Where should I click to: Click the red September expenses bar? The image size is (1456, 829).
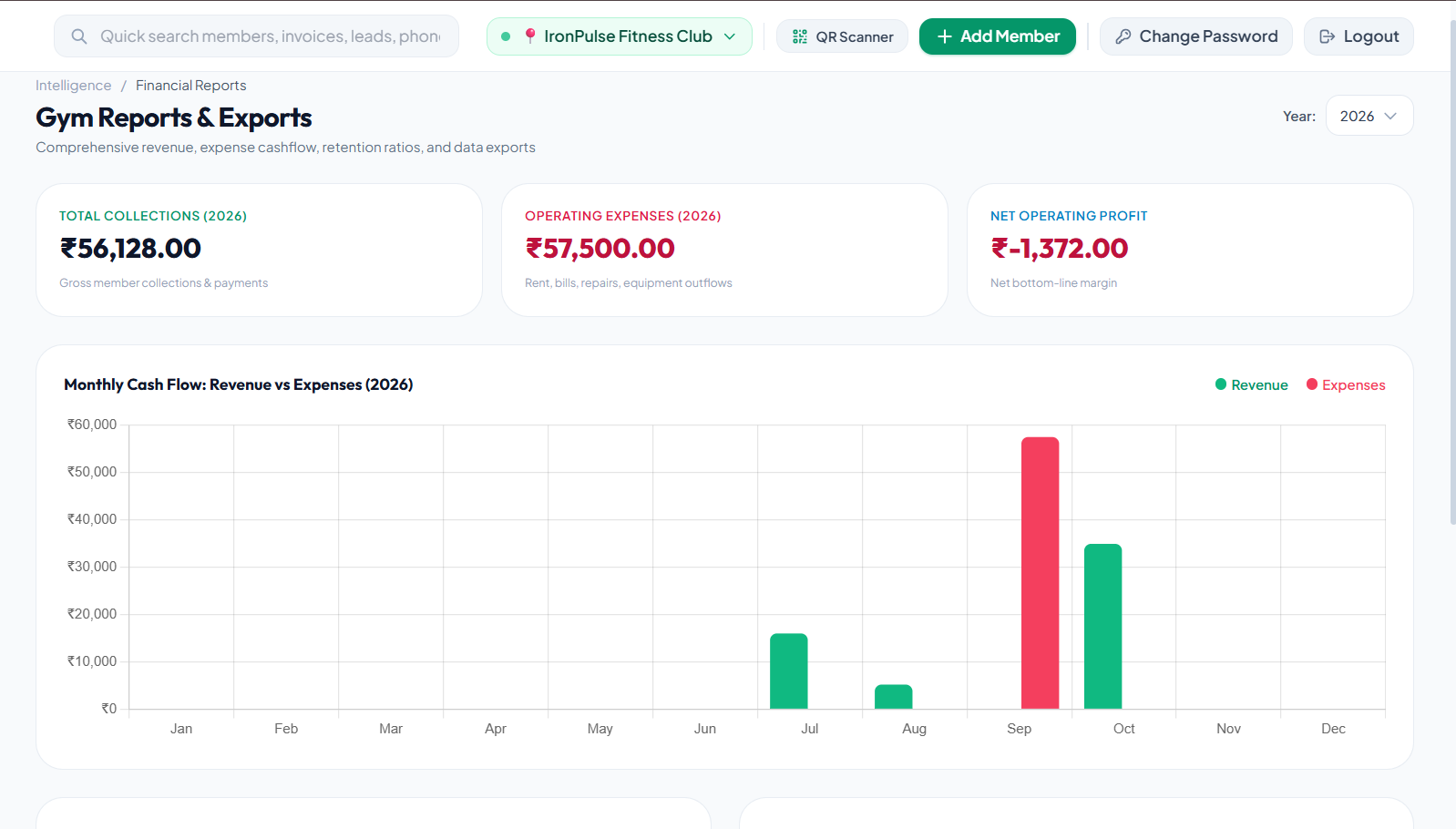tap(1041, 573)
